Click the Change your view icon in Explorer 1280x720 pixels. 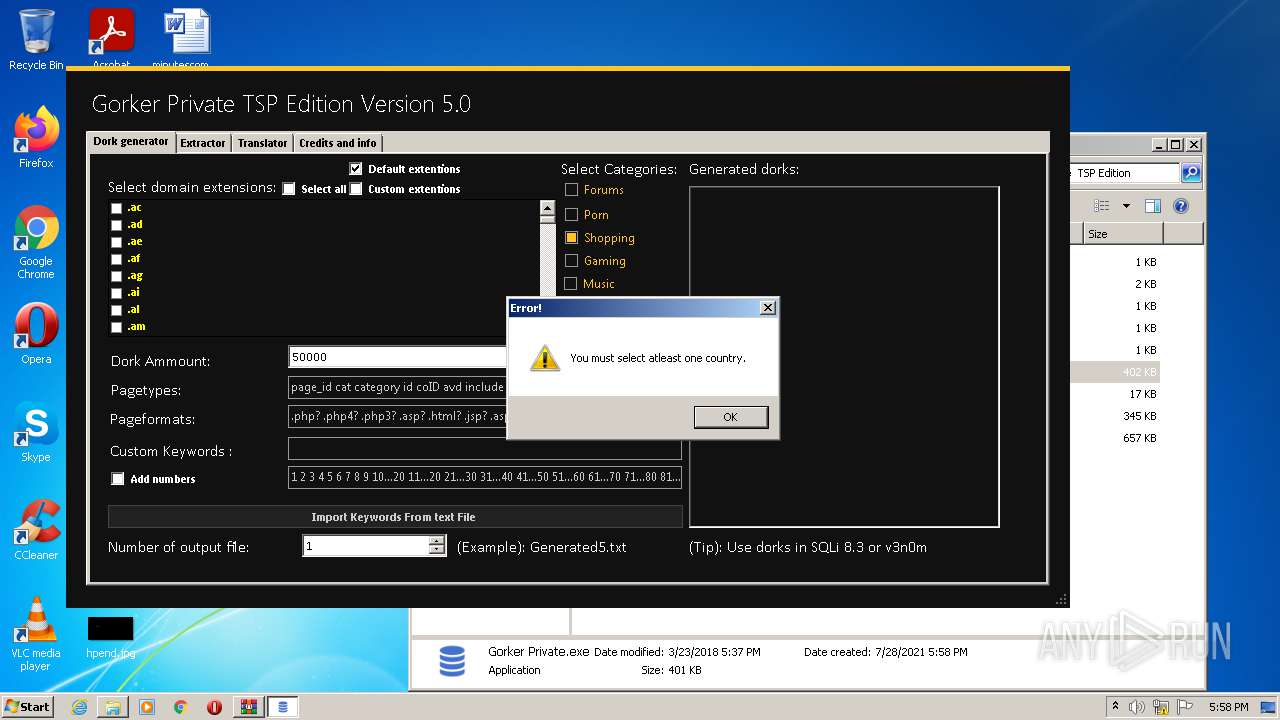click(x=1101, y=206)
